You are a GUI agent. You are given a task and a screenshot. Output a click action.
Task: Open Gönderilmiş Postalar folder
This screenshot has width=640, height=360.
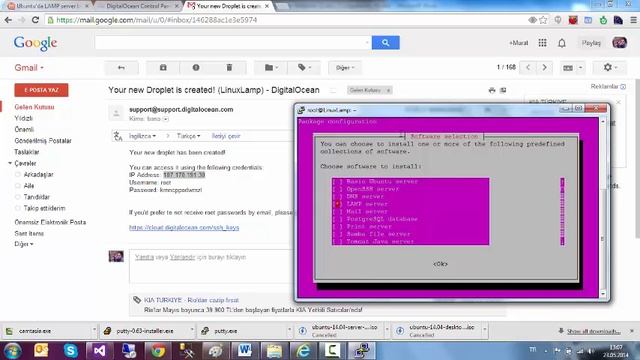click(43, 141)
